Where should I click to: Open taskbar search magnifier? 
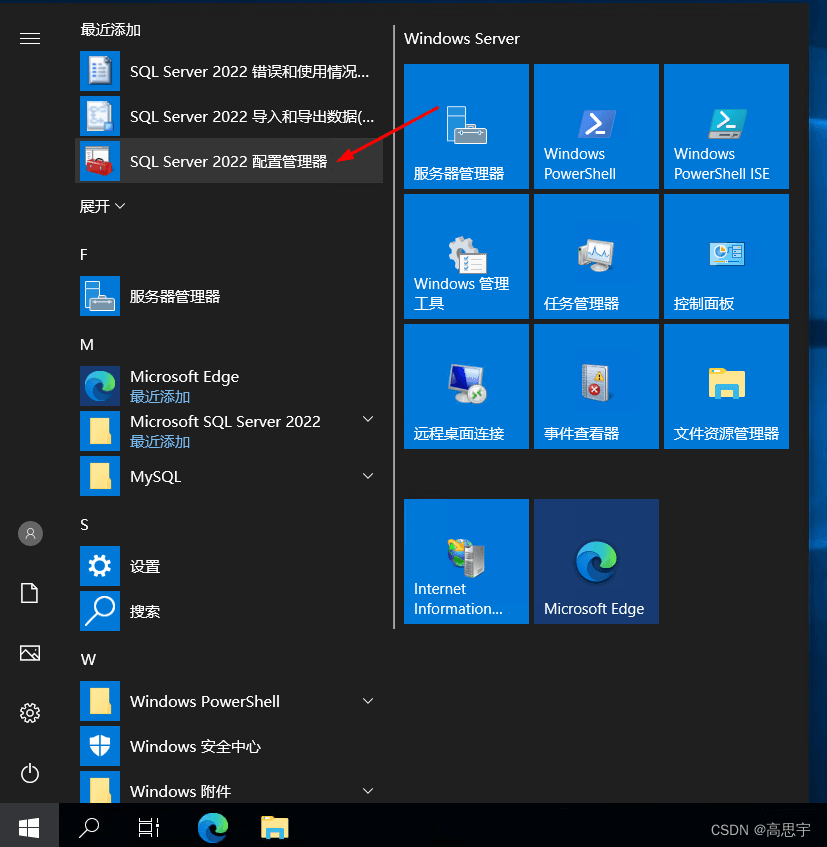[89, 827]
